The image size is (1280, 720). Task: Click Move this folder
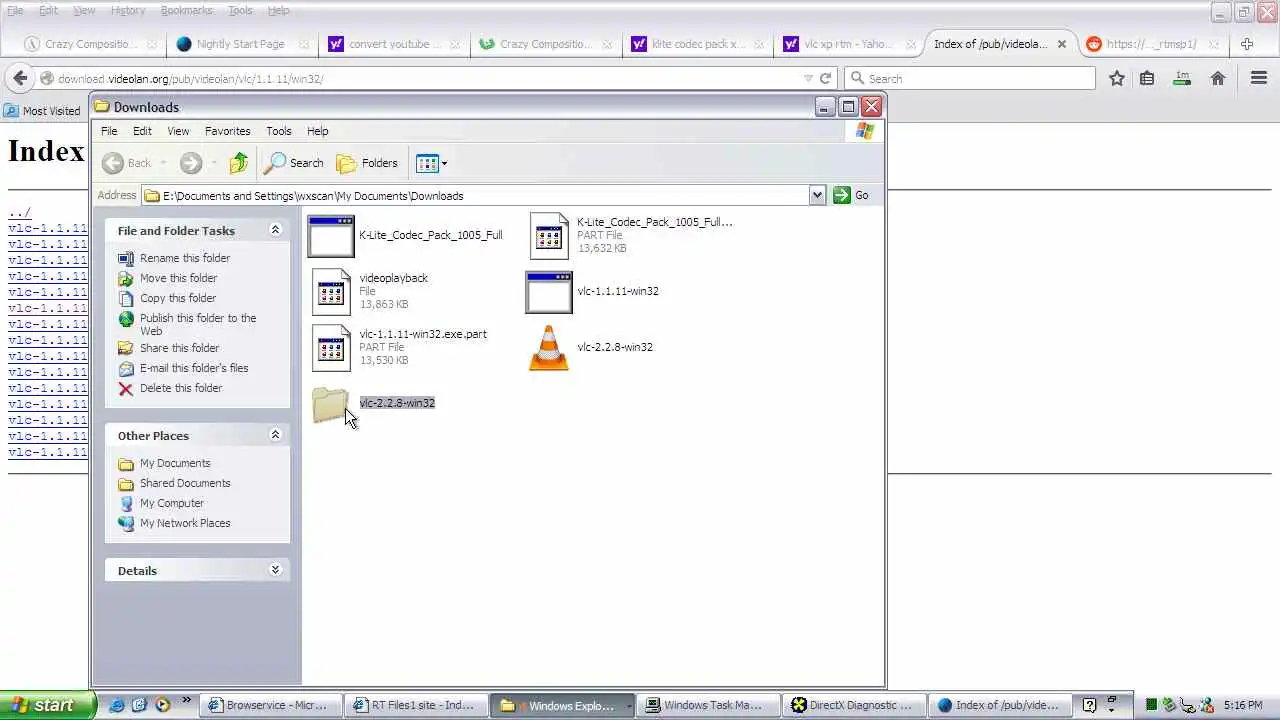(x=178, y=278)
